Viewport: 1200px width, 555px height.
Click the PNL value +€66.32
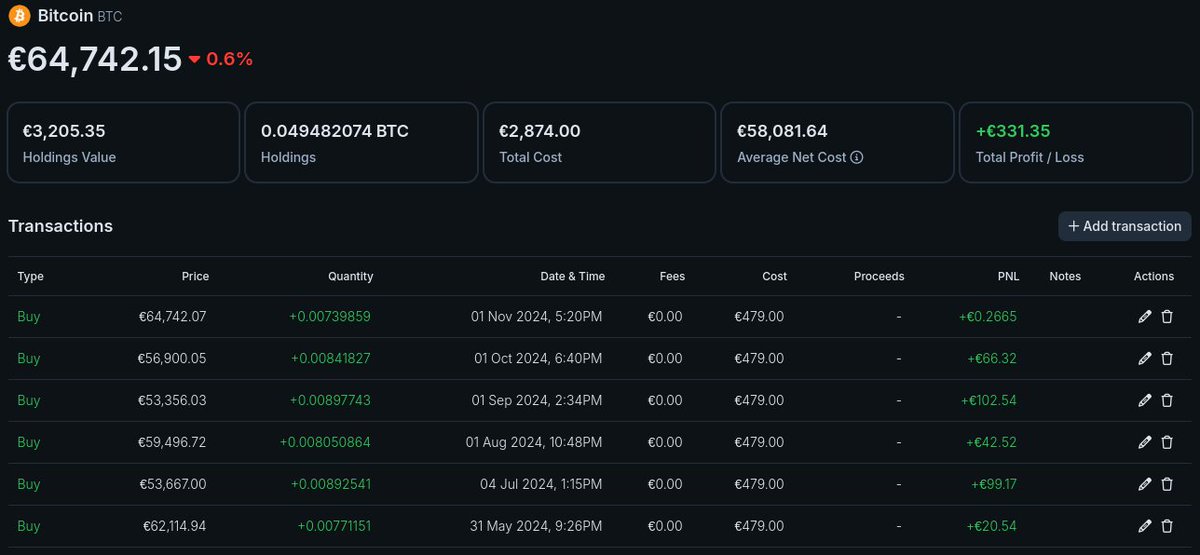[x=992, y=359]
